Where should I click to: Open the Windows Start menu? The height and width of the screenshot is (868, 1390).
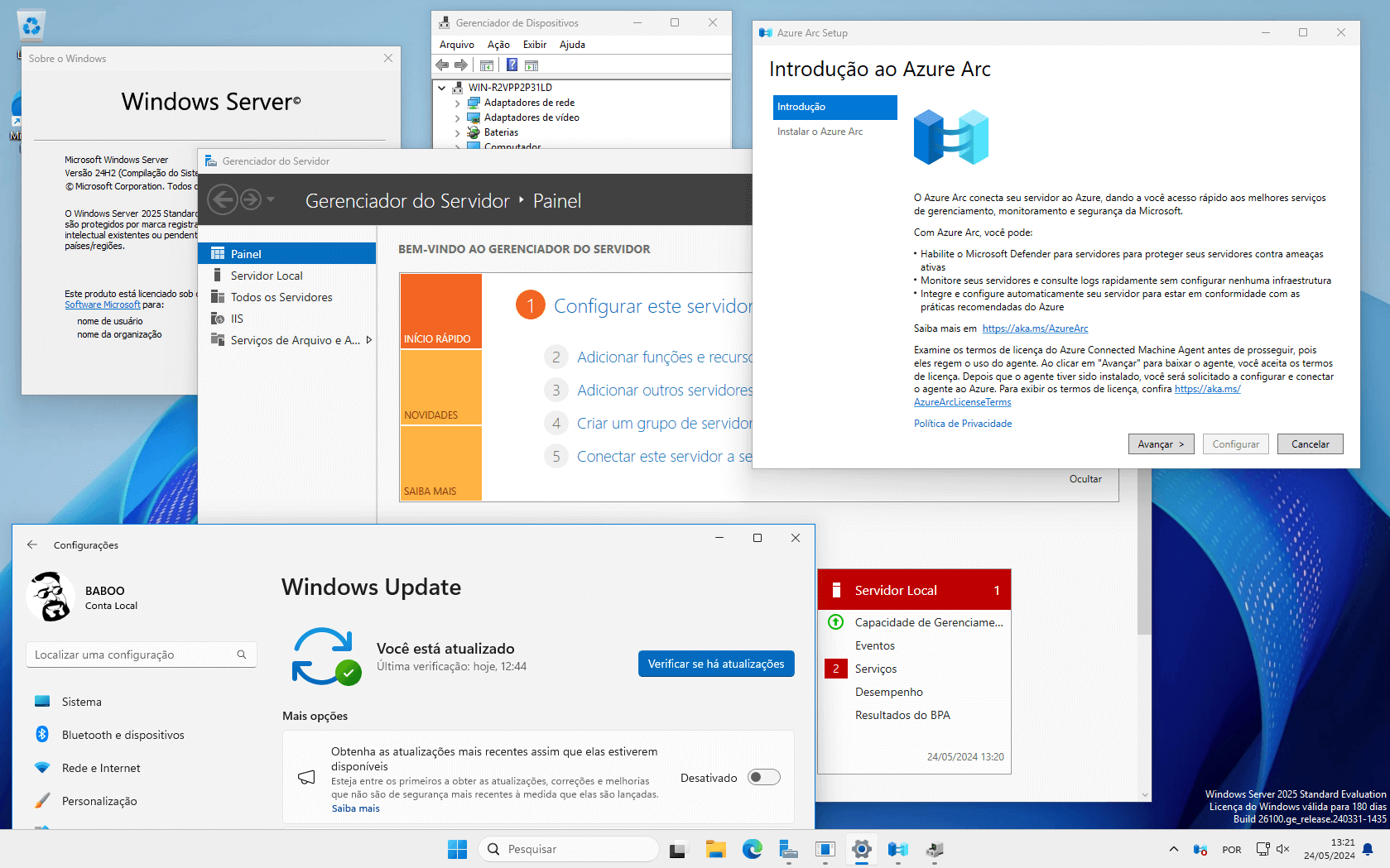(457, 849)
